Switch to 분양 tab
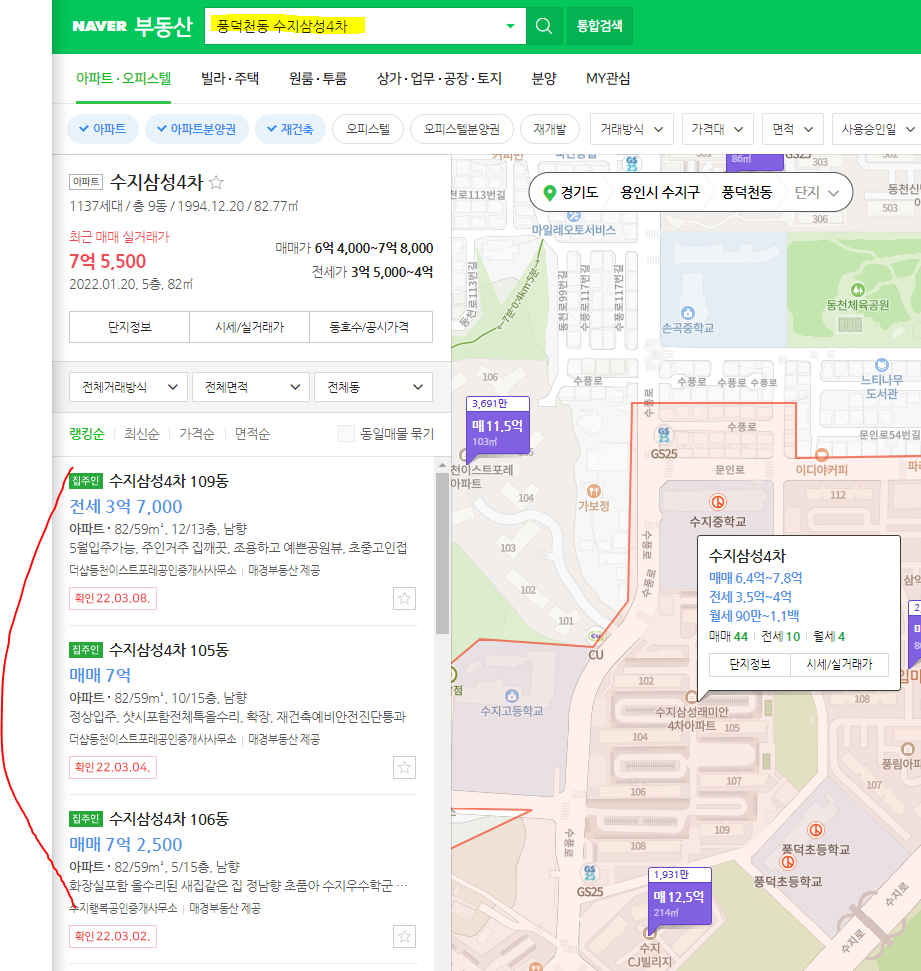 544,79
